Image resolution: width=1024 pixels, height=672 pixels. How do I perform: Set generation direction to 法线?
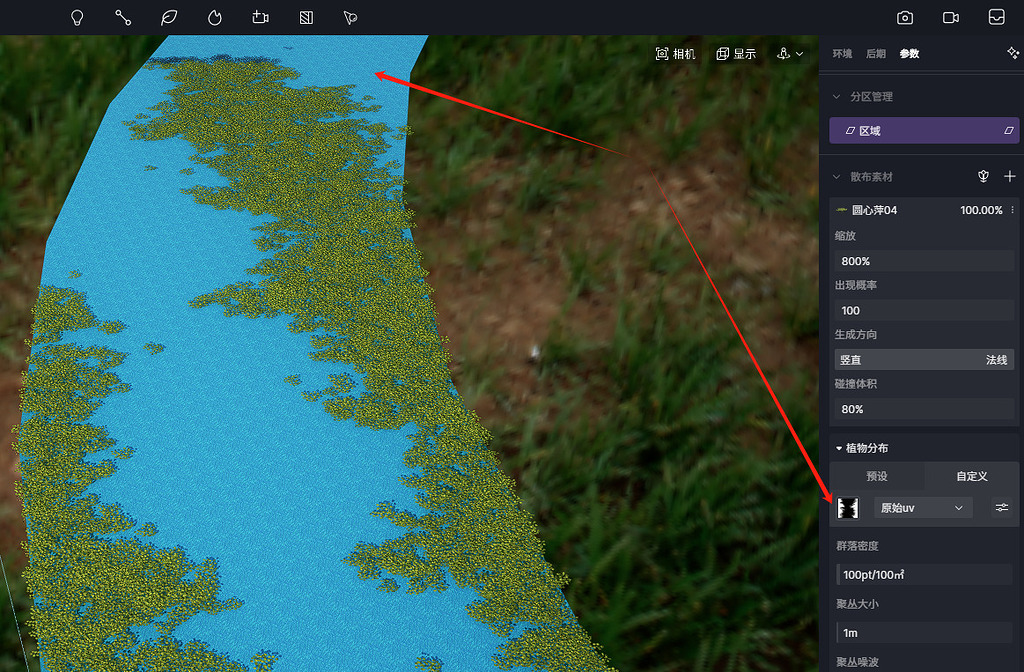click(996, 360)
